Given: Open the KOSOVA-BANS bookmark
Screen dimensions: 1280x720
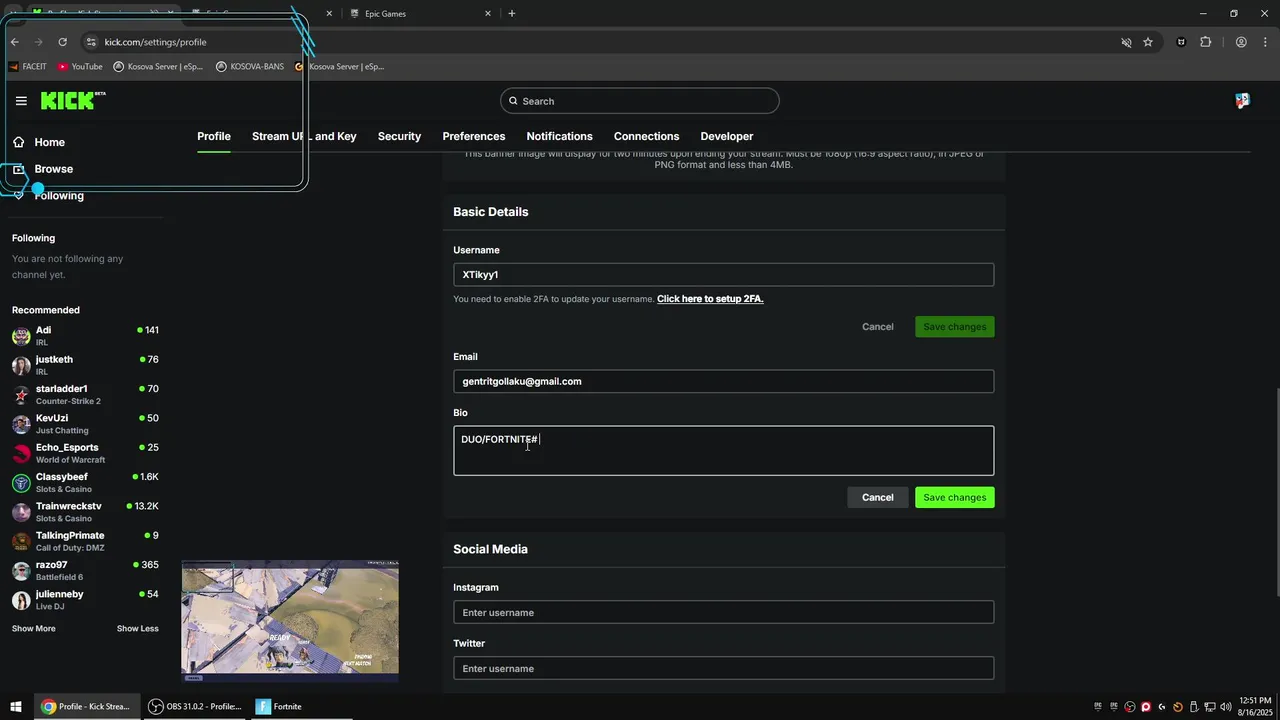Looking at the screenshot, I should pyautogui.click(x=250, y=67).
